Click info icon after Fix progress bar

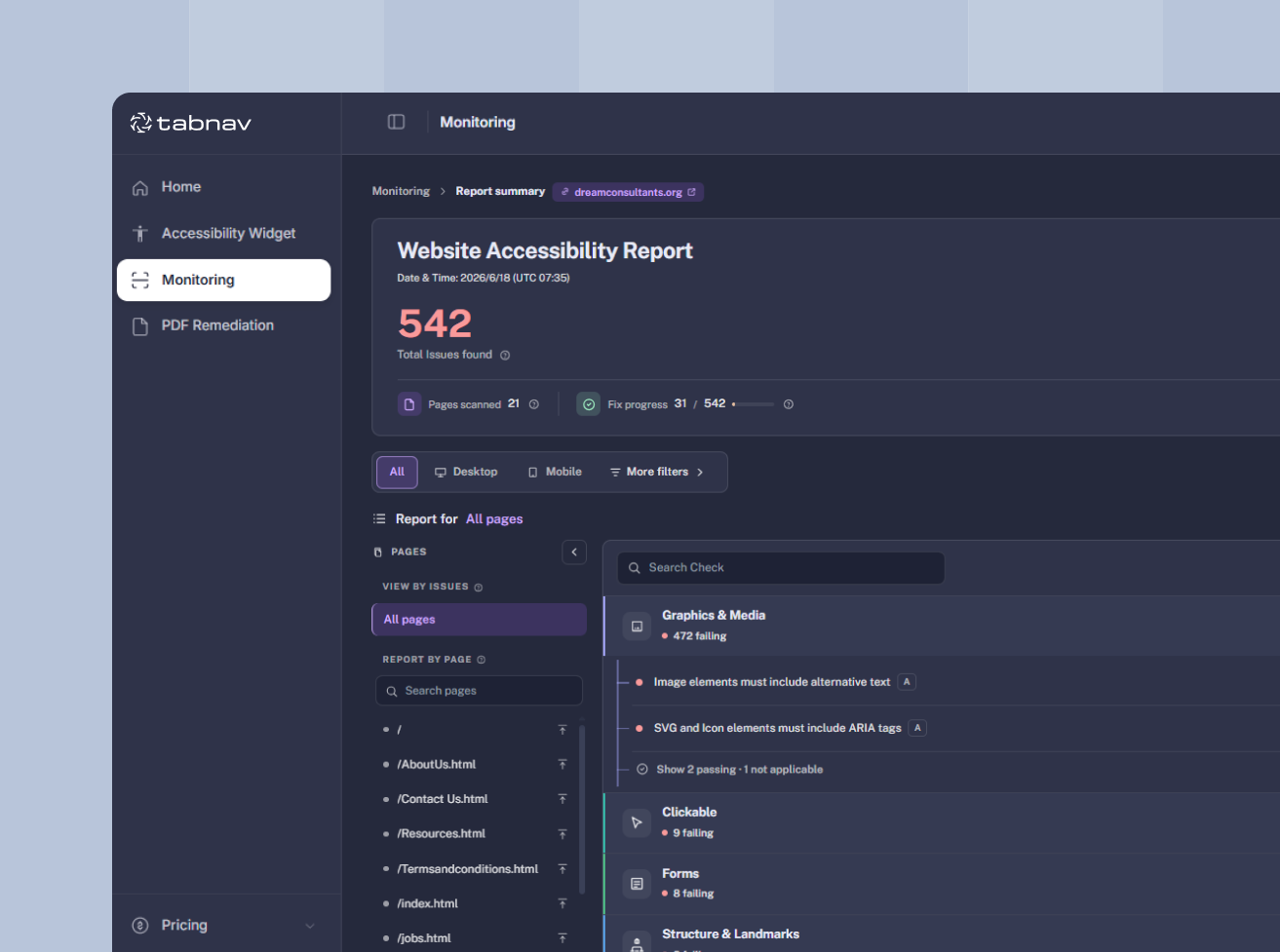[789, 404]
